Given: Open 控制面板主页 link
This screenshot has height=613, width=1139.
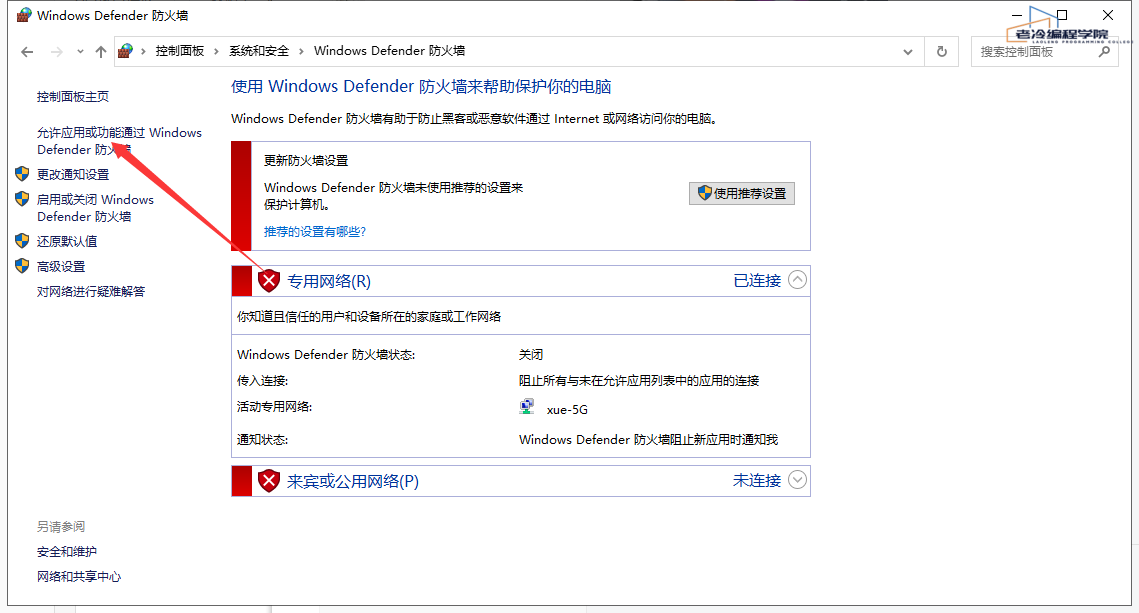Looking at the screenshot, I should click(73, 97).
